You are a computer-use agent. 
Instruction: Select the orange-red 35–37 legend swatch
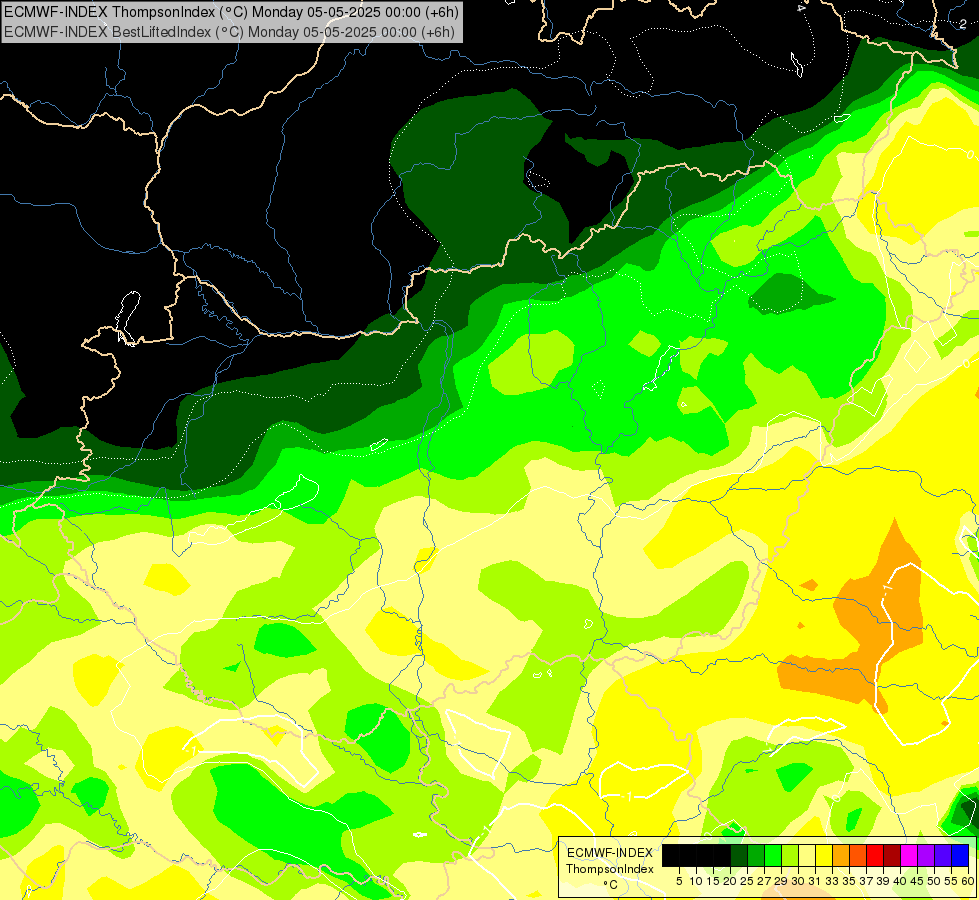tap(858, 855)
